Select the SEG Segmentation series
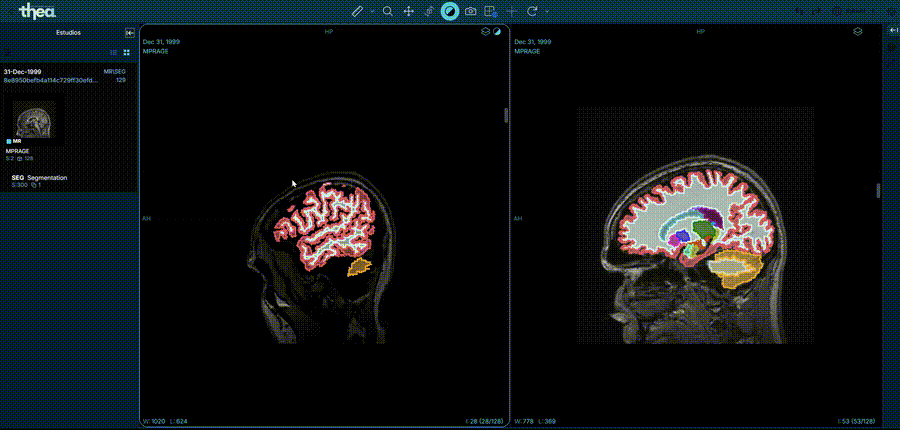900x430 pixels. click(x=40, y=178)
